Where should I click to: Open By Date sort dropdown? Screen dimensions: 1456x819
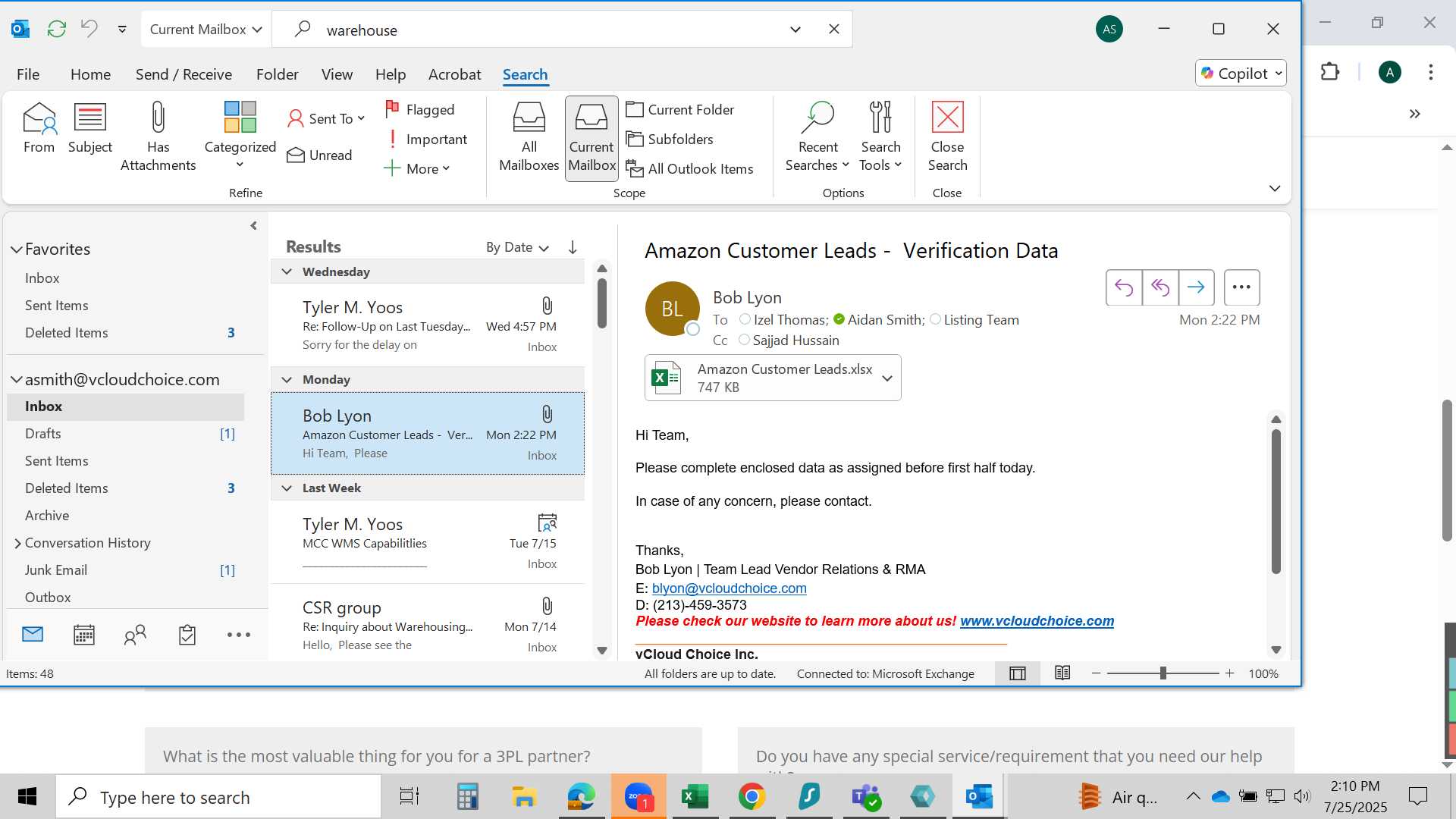(x=517, y=247)
